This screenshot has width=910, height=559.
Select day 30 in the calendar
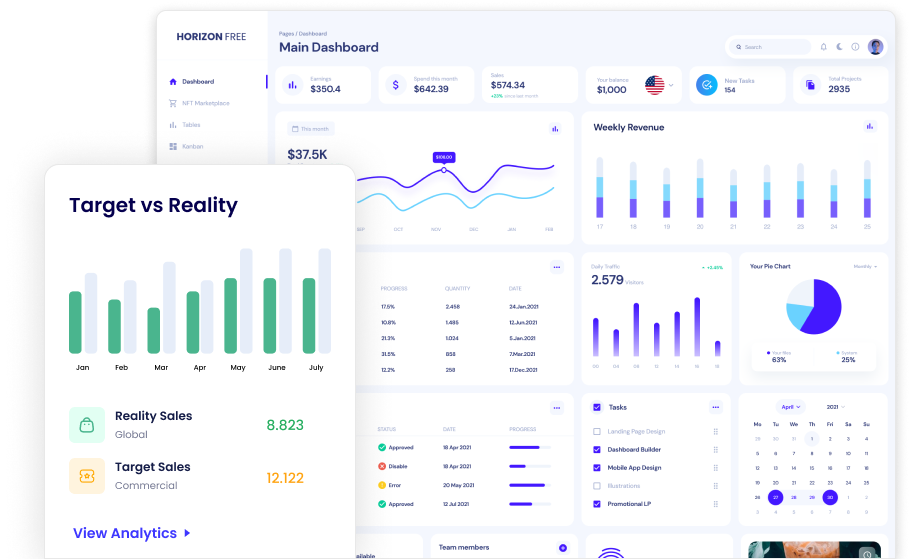pos(830,497)
